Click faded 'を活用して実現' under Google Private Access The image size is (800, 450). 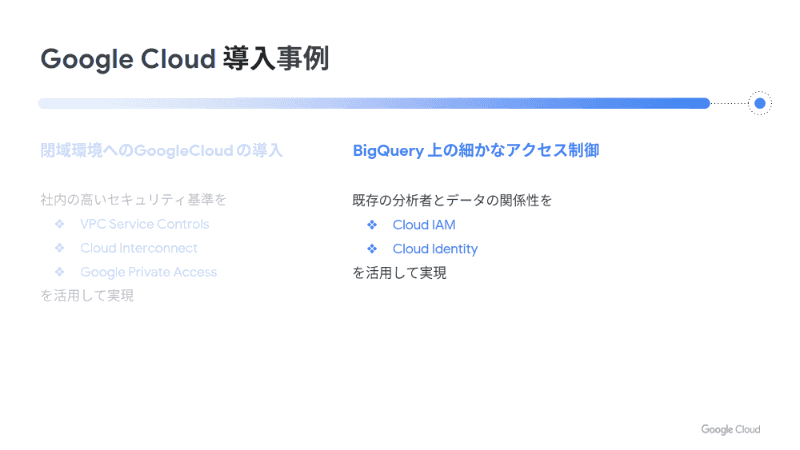point(87,296)
